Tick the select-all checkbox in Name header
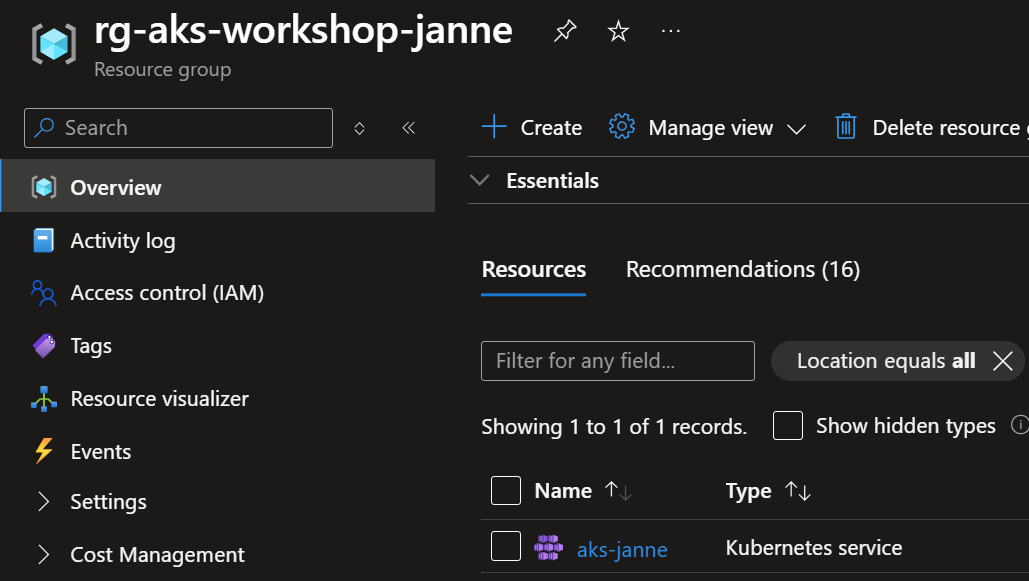Screen dimensions: 1029x581 coord(506,490)
